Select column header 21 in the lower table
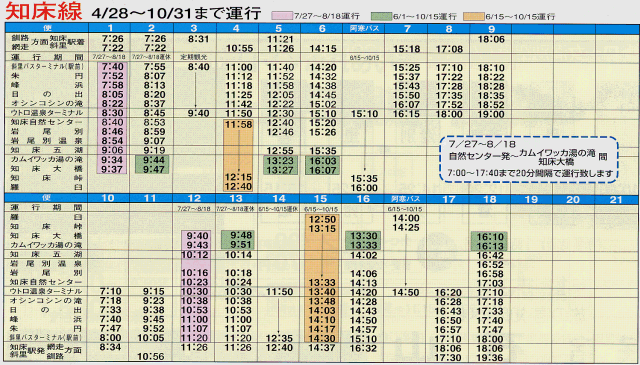Viewport: 640px width, 365px height. pos(616,199)
